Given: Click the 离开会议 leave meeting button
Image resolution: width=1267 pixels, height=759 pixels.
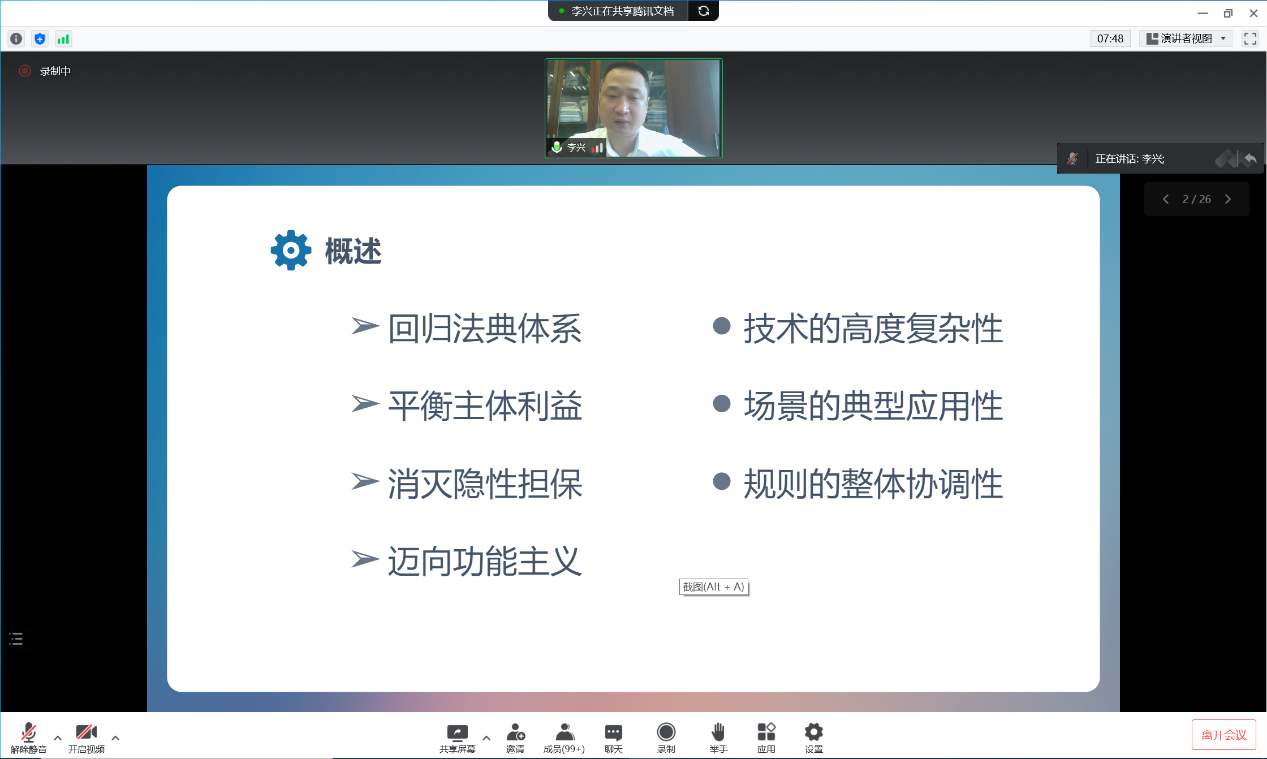Looking at the screenshot, I should coord(1223,735).
